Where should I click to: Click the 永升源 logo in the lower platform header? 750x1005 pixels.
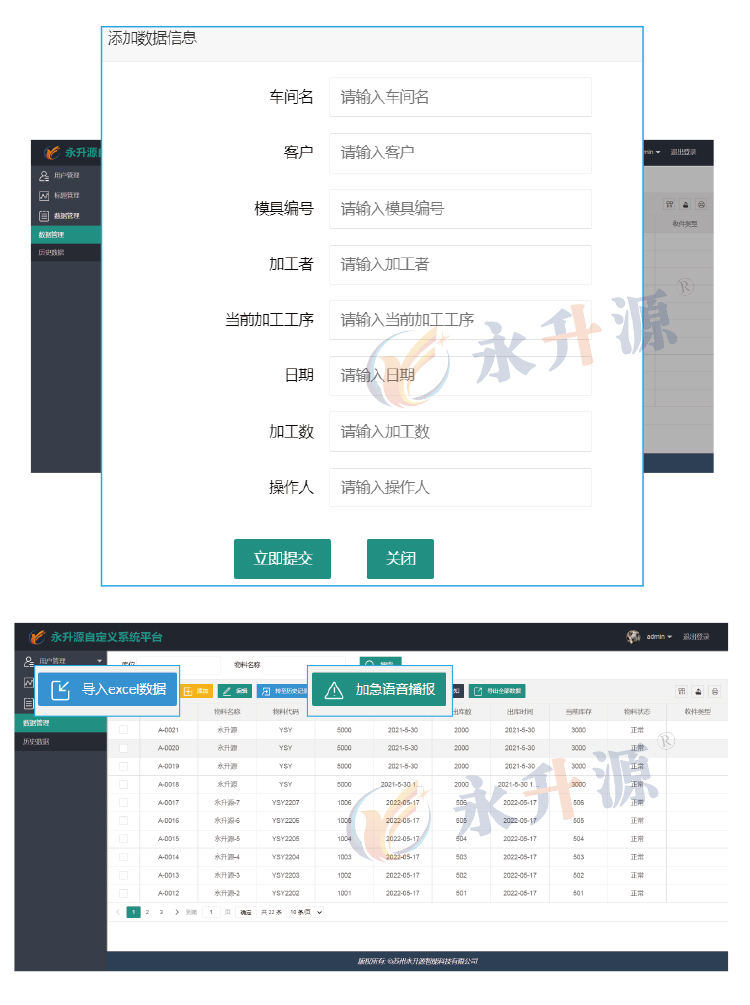coord(37,636)
